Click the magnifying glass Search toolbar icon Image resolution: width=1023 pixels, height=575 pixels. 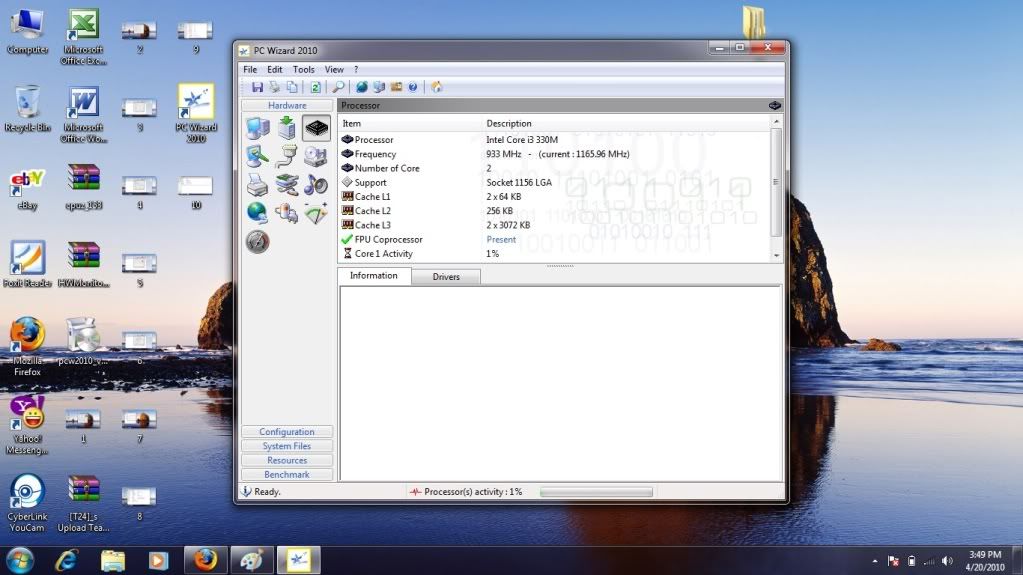(x=338, y=87)
